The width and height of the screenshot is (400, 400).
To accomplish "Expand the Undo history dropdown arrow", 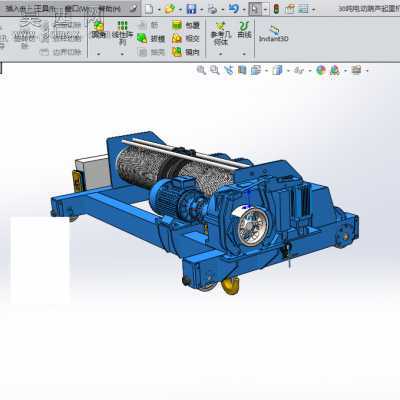I will tap(244, 10).
